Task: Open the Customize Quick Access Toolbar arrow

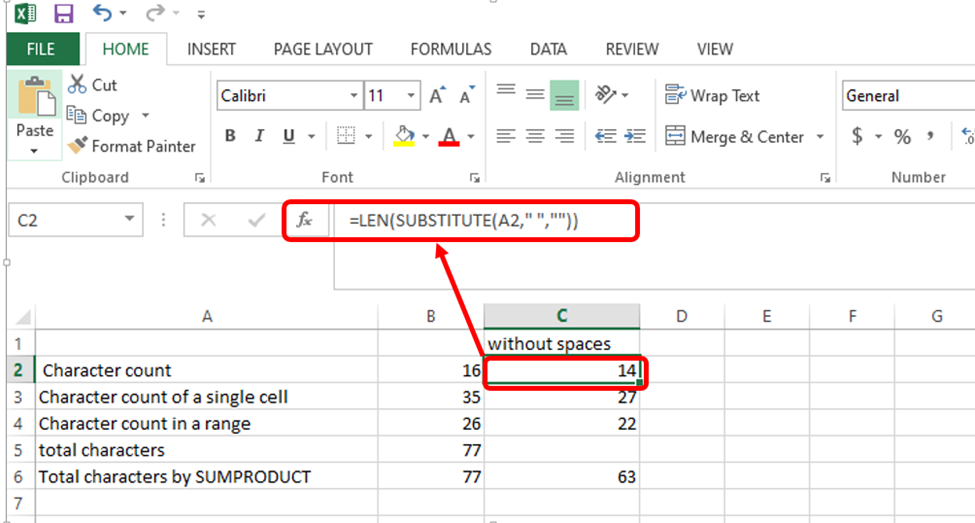Action: 201,14
